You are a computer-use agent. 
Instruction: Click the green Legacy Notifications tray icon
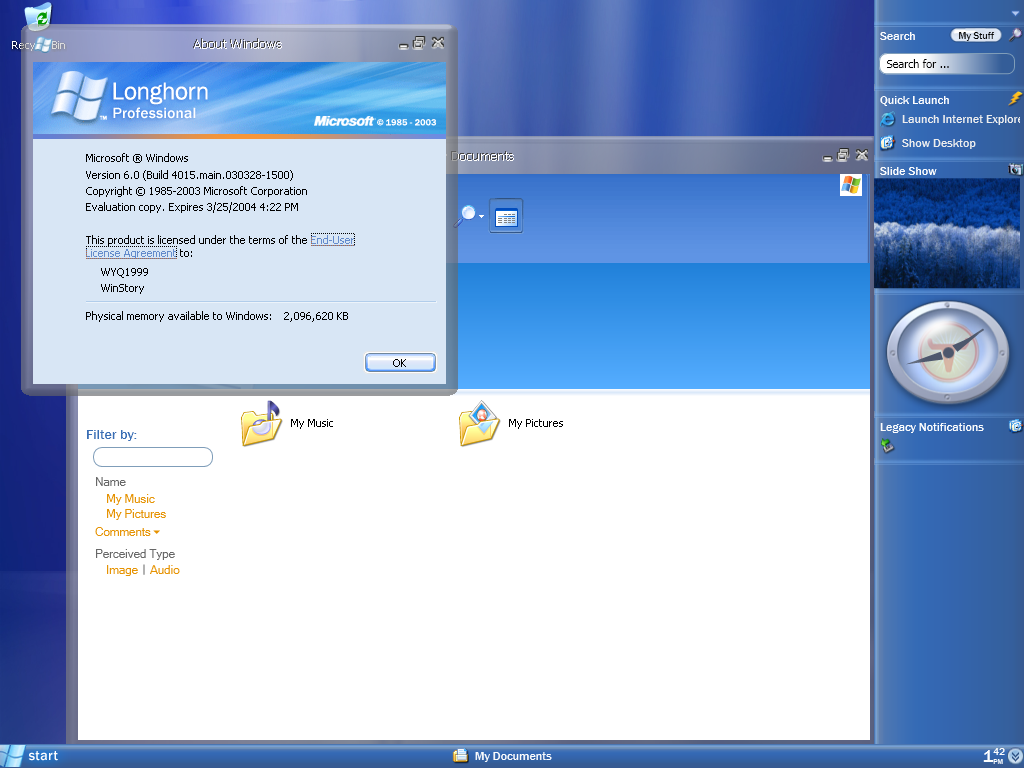point(886,446)
